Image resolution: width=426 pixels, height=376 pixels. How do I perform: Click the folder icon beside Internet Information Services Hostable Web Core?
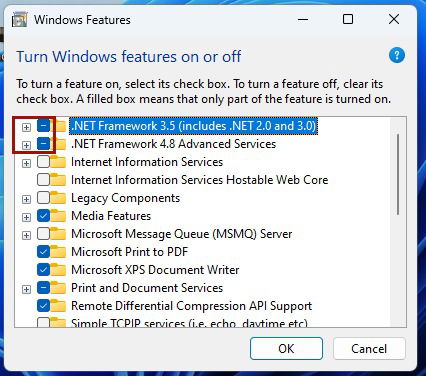[58, 180]
